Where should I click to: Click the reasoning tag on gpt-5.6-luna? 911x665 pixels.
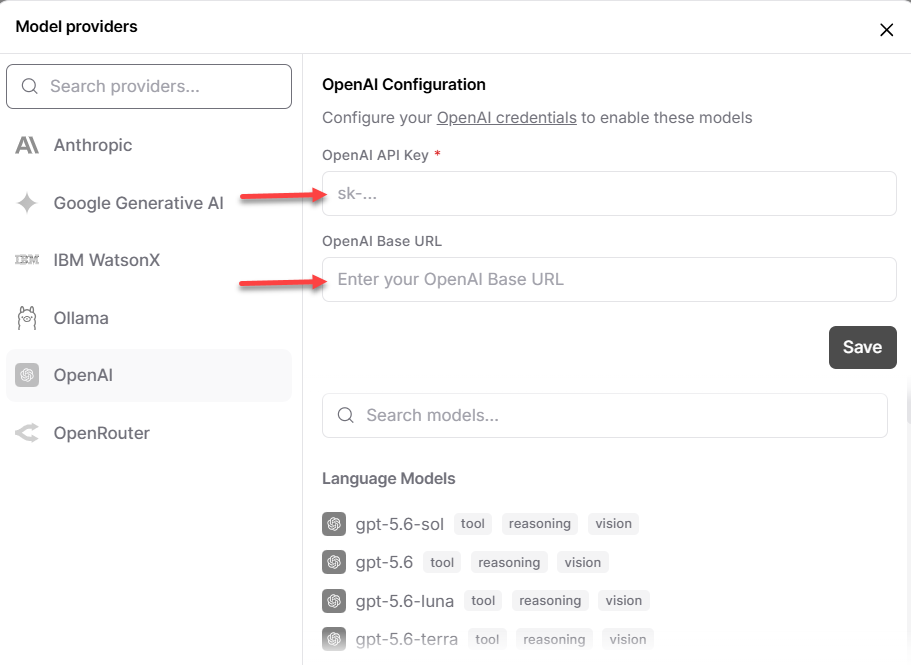[550, 601]
